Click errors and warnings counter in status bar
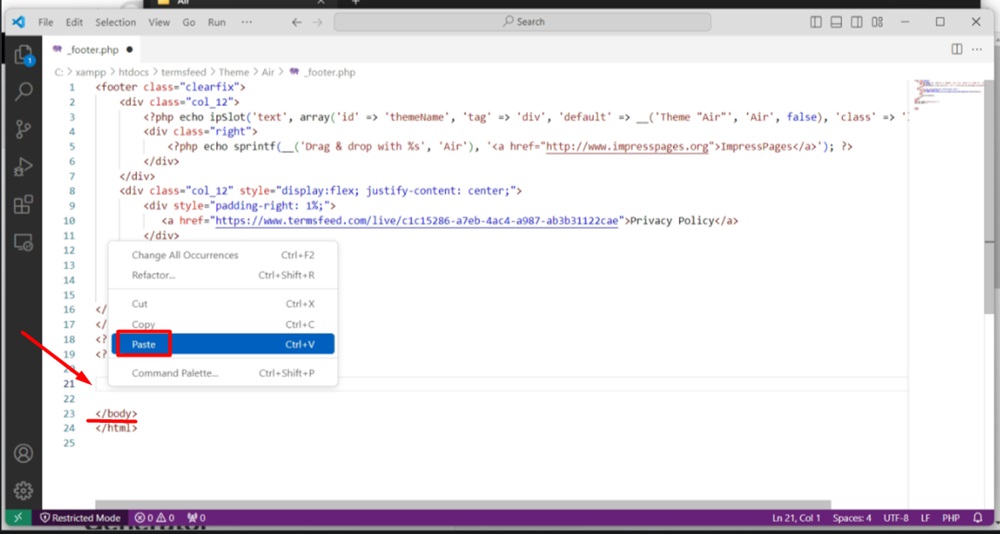This screenshot has width=1000, height=534. click(x=155, y=517)
